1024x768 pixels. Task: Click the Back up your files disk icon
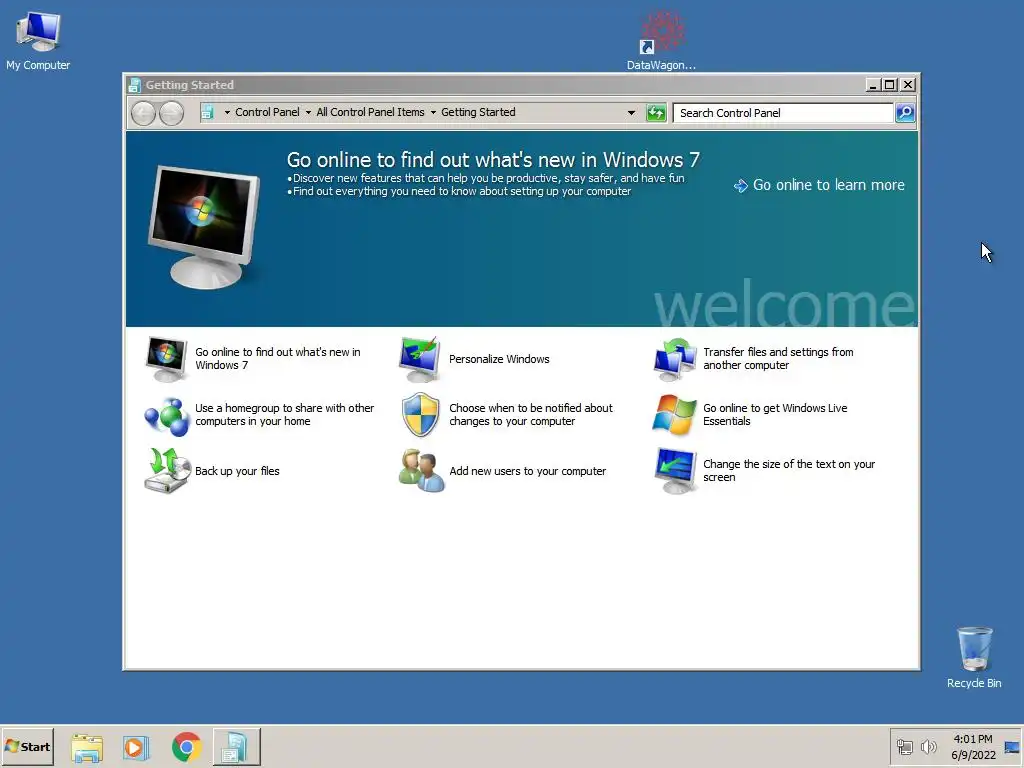(166, 471)
